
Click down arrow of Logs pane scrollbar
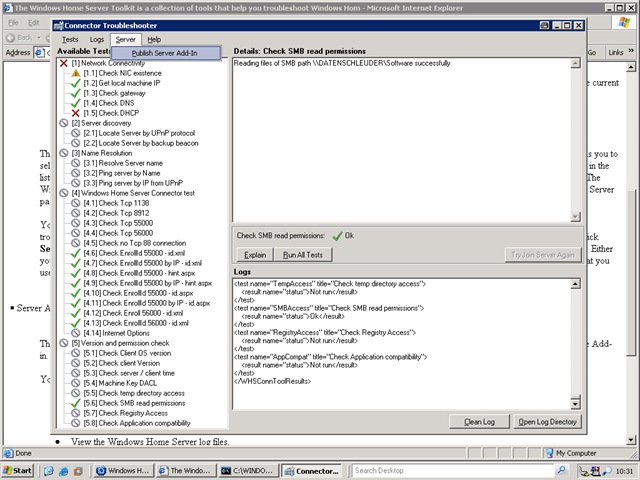click(x=576, y=404)
